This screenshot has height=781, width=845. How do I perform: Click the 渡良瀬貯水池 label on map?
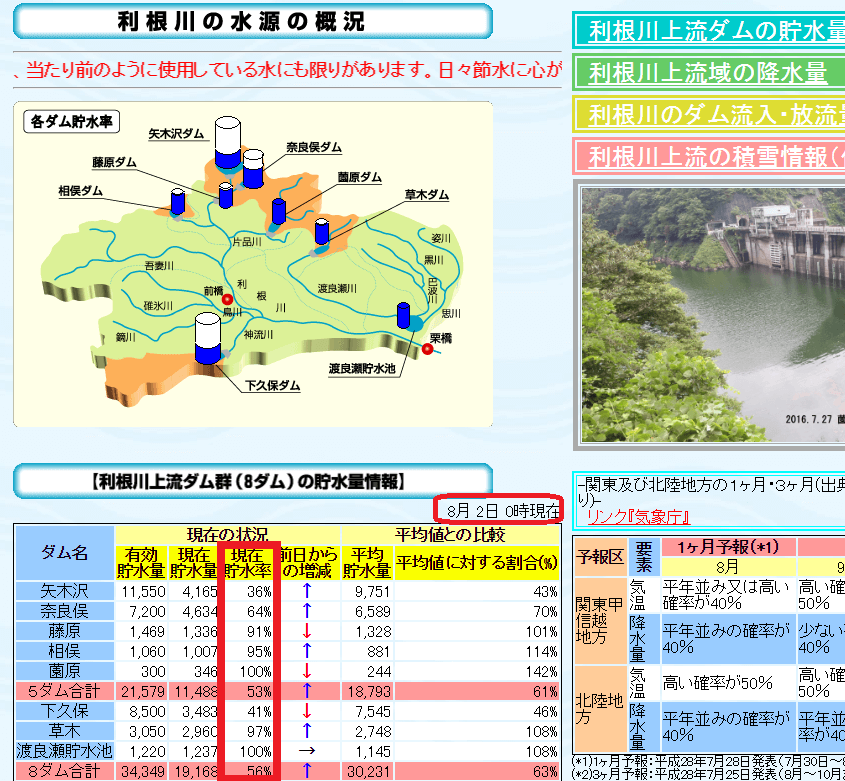(362, 369)
